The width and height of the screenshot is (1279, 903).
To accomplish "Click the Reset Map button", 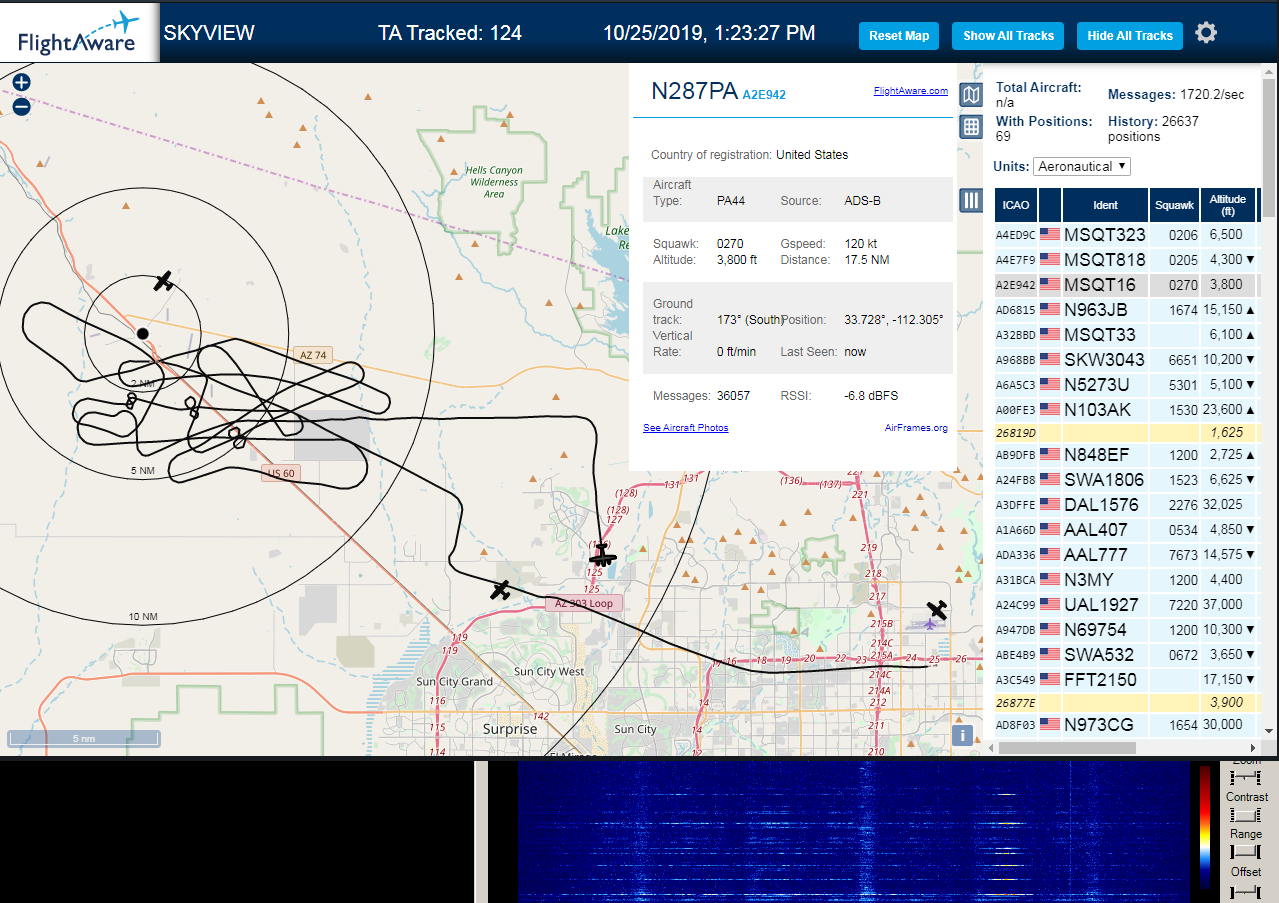I will [x=899, y=36].
